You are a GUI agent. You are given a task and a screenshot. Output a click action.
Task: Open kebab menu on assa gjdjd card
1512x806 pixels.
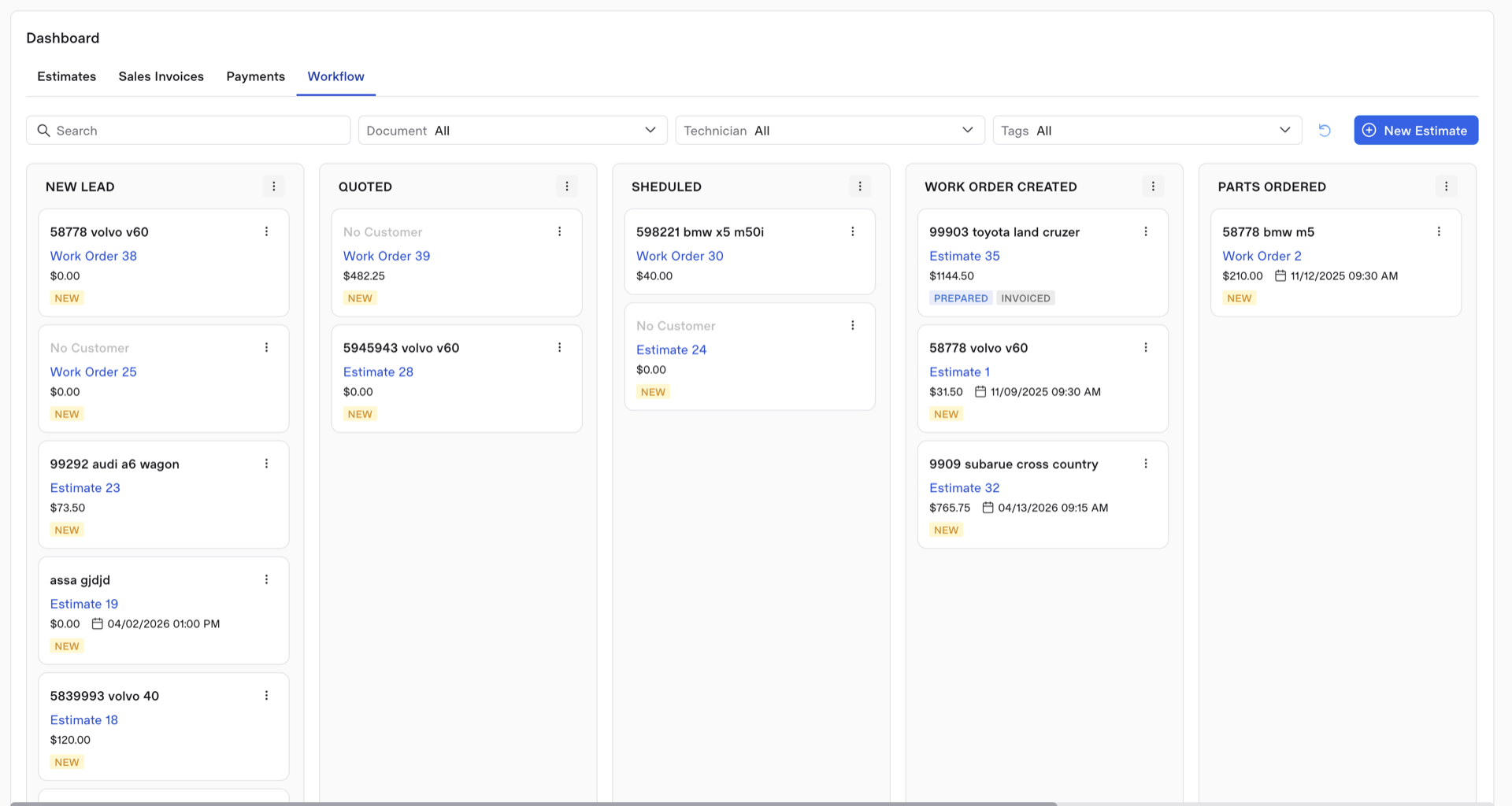(x=266, y=579)
